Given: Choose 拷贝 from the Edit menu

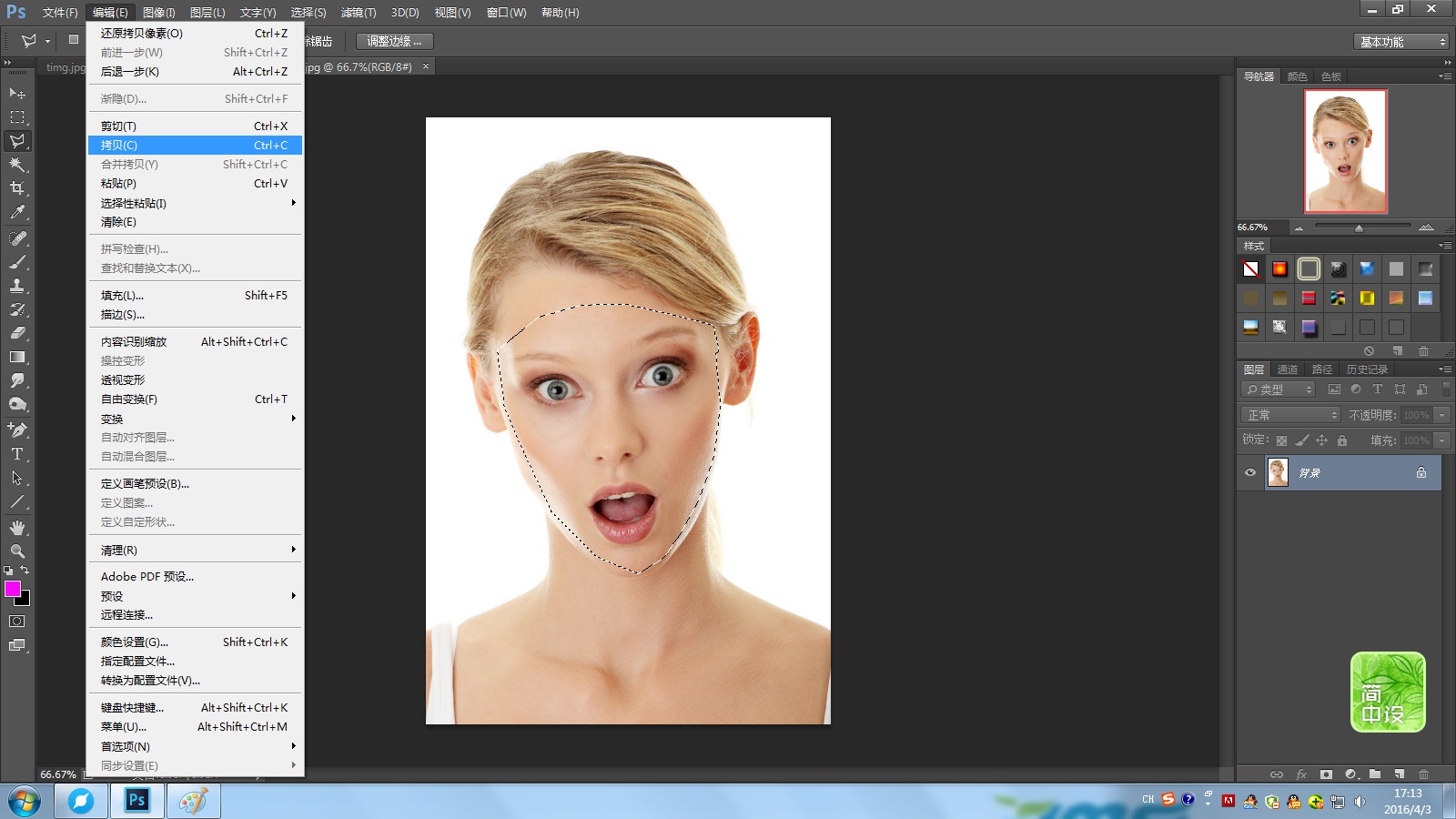Looking at the screenshot, I should tap(196, 146).
